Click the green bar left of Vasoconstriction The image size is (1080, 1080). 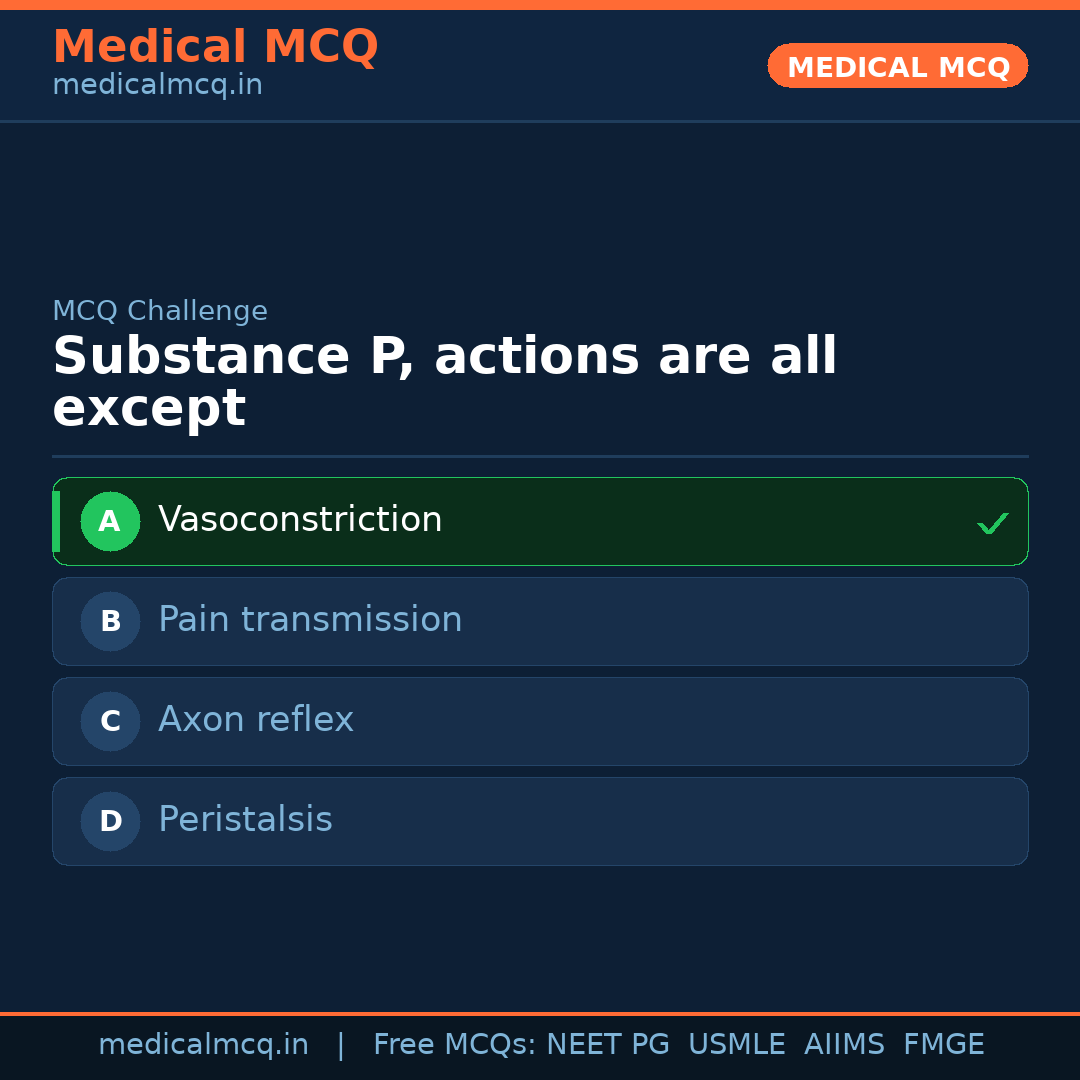click(x=56, y=521)
